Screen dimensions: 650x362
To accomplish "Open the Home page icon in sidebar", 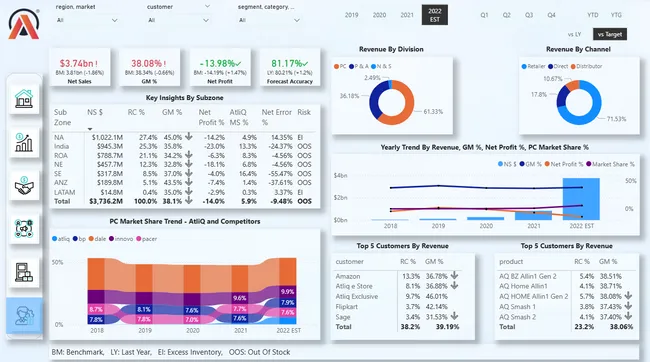I will (x=24, y=99).
